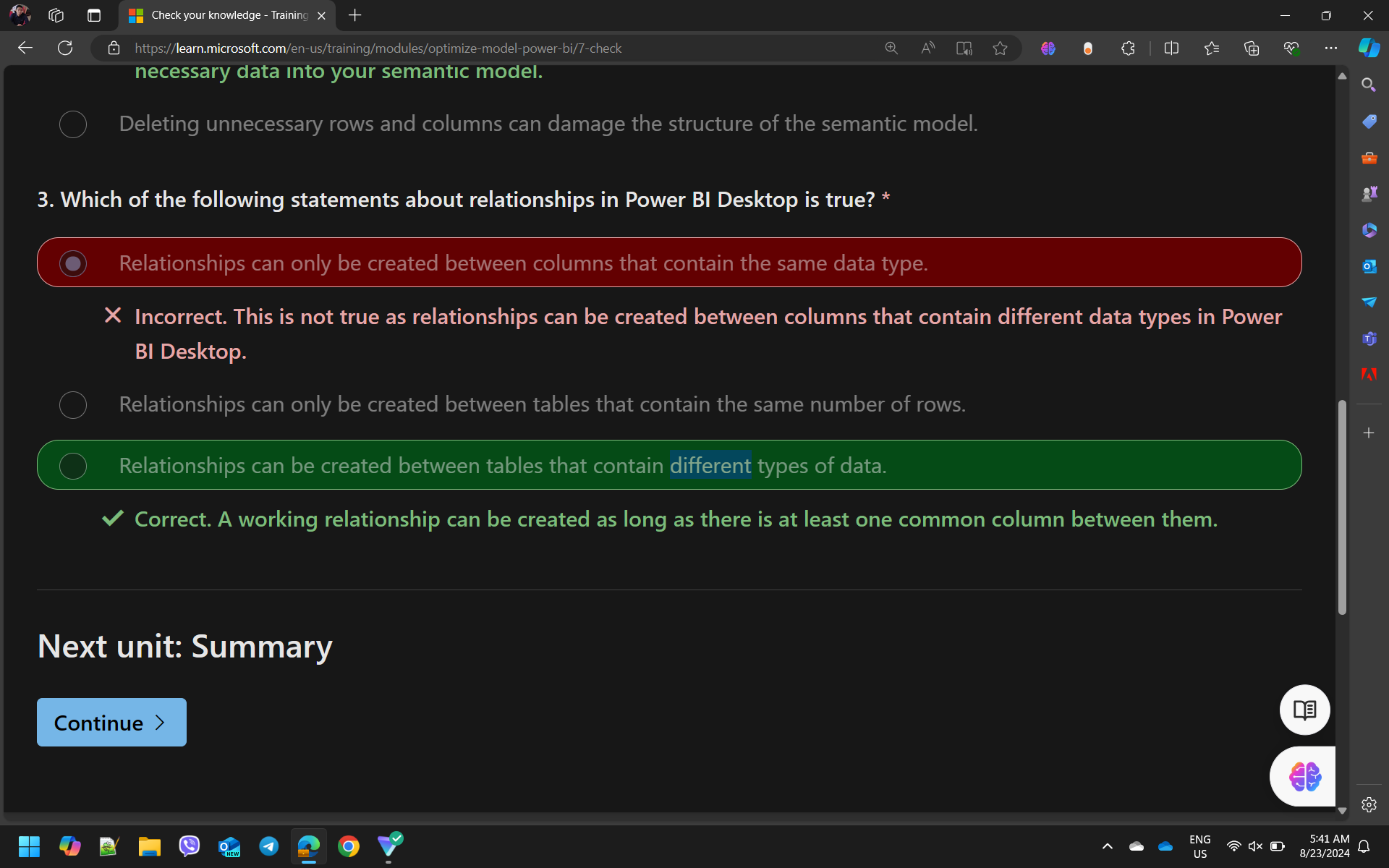Image resolution: width=1389 pixels, height=868 pixels.
Task: Open sidebar Shopping tag icon
Action: (x=1369, y=121)
